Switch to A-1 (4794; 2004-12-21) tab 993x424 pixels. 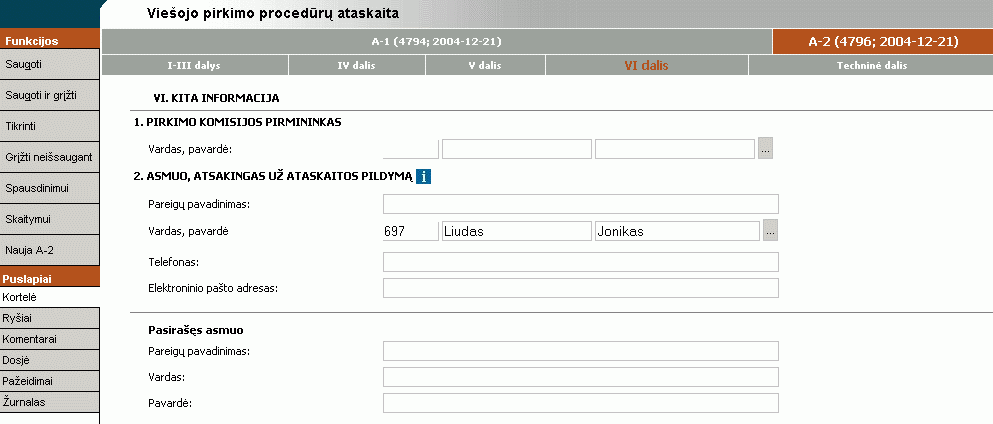(x=436, y=42)
